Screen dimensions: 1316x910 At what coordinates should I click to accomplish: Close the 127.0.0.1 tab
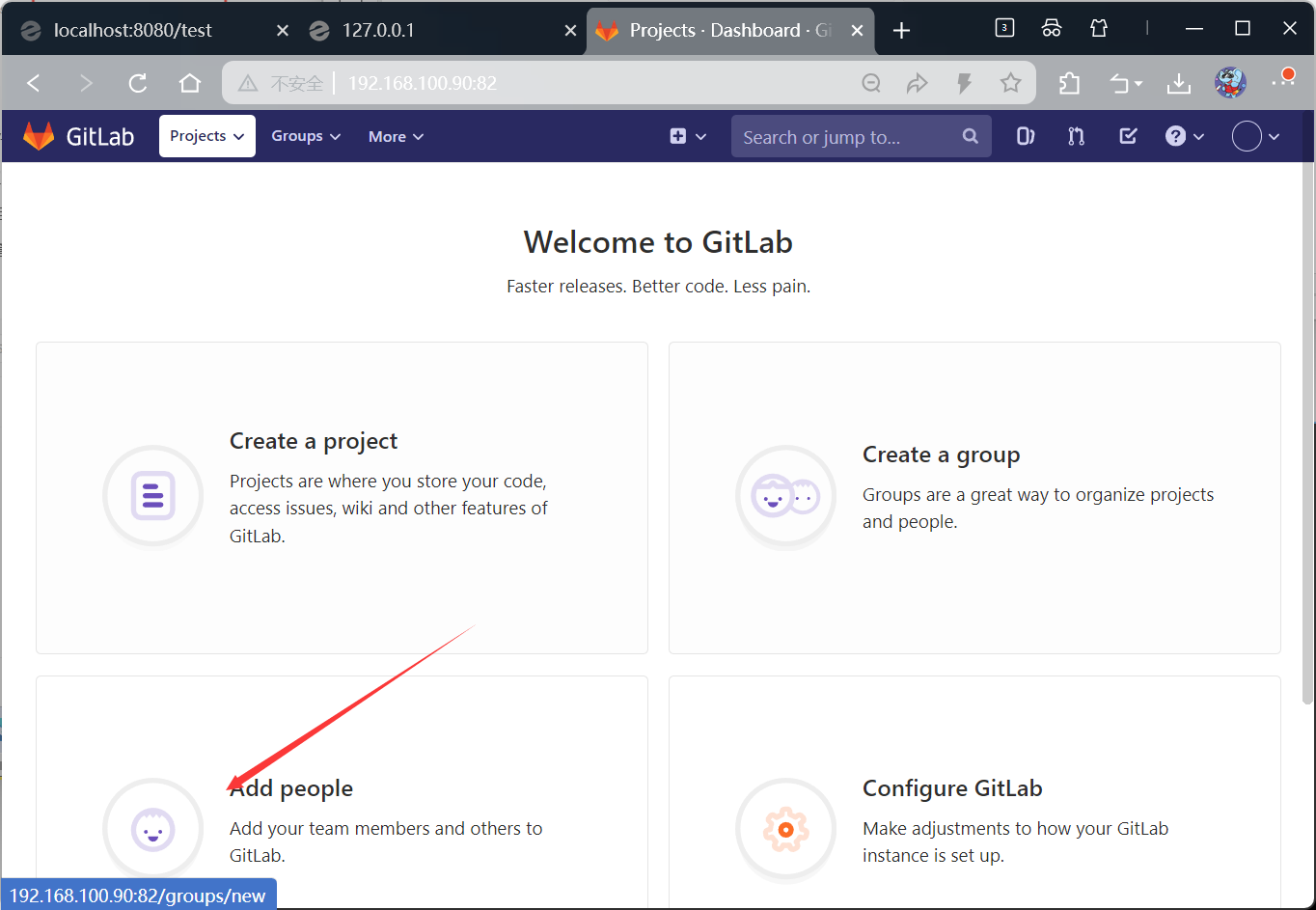click(570, 31)
